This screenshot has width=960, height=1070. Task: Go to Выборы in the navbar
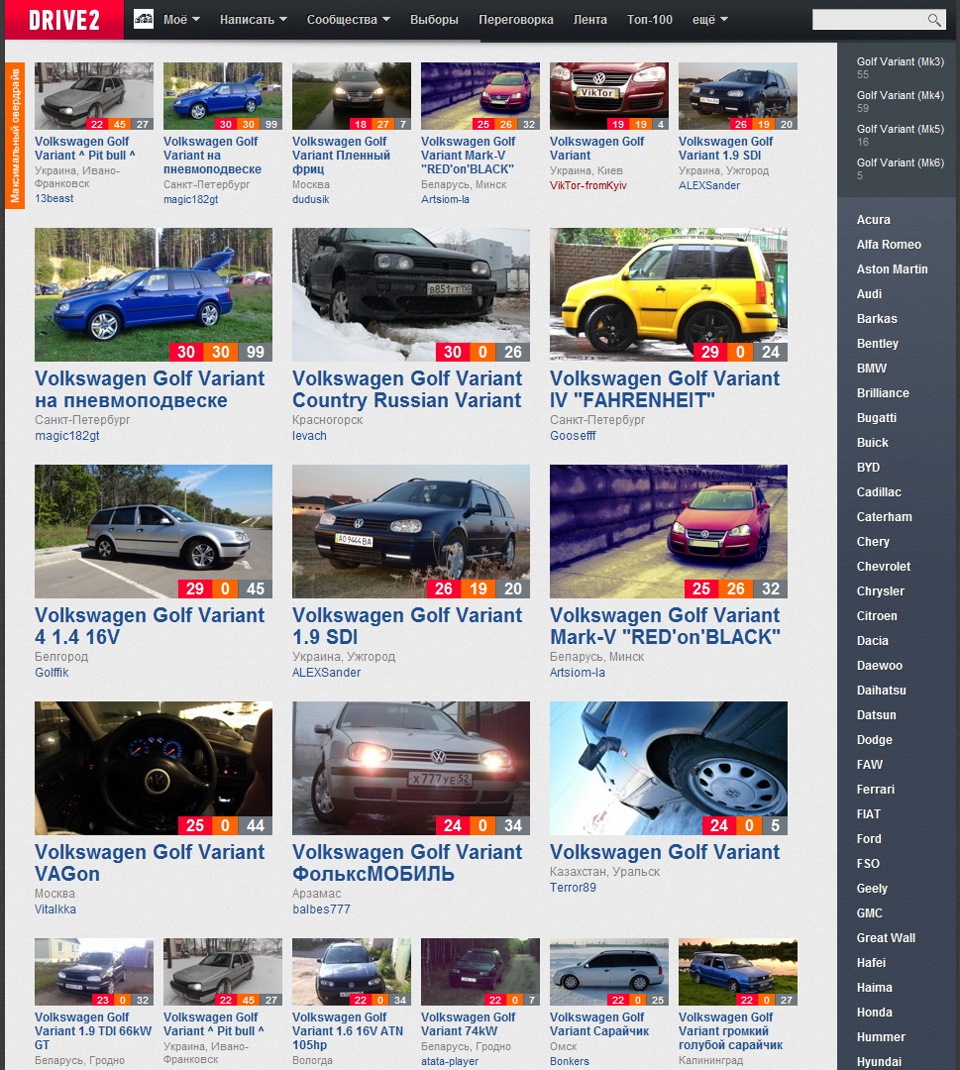click(x=434, y=20)
